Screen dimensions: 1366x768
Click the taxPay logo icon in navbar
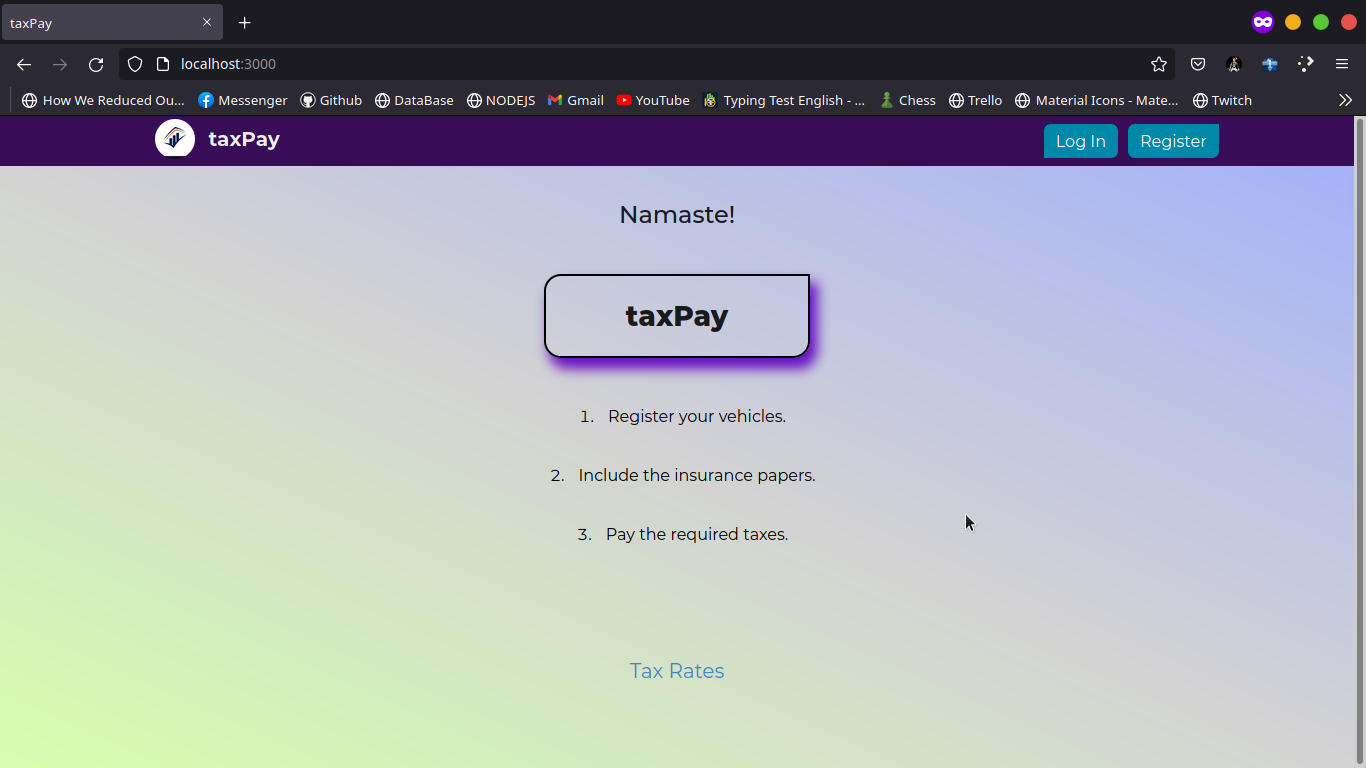coord(175,139)
